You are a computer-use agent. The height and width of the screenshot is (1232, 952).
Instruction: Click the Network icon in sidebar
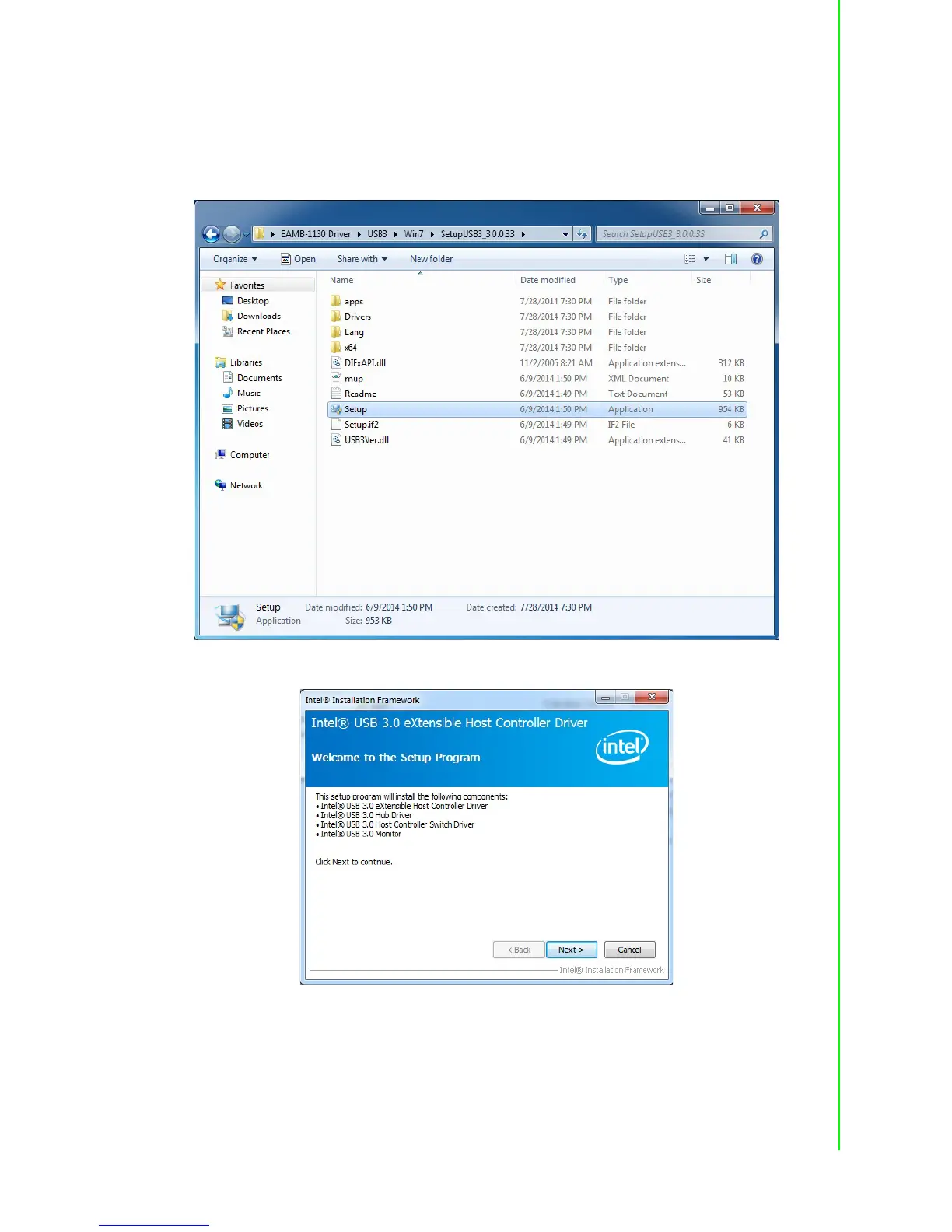tap(220, 485)
